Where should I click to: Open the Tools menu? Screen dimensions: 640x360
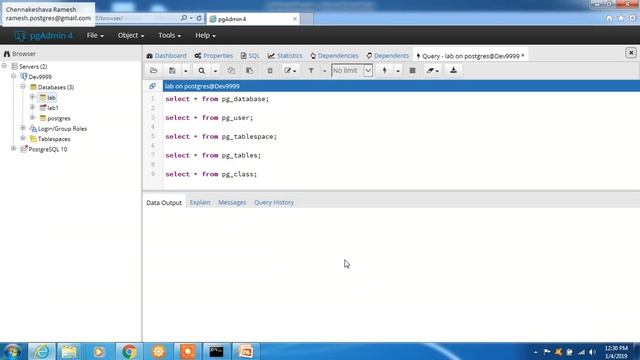(169, 36)
